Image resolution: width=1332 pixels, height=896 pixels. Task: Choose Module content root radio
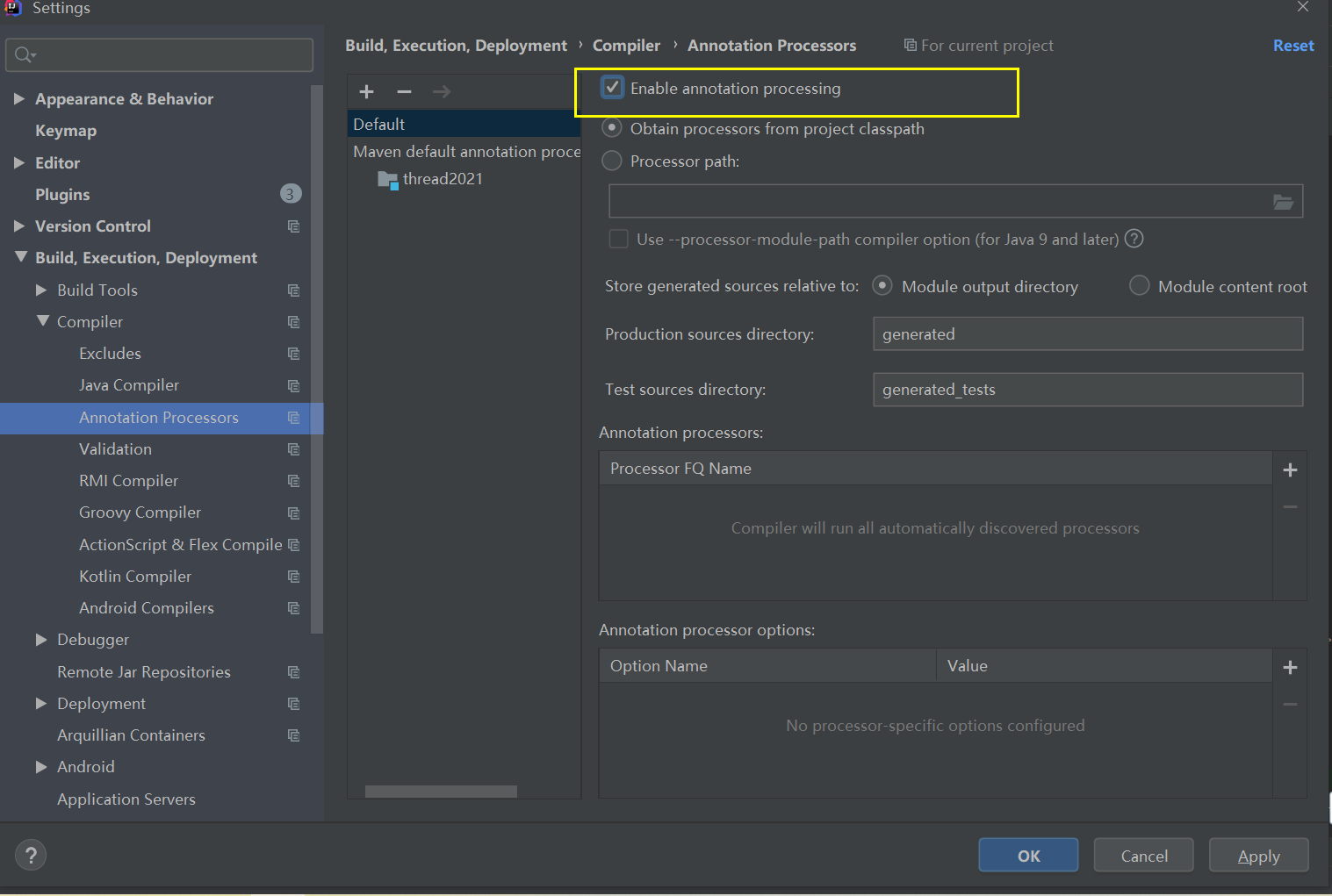1139,286
